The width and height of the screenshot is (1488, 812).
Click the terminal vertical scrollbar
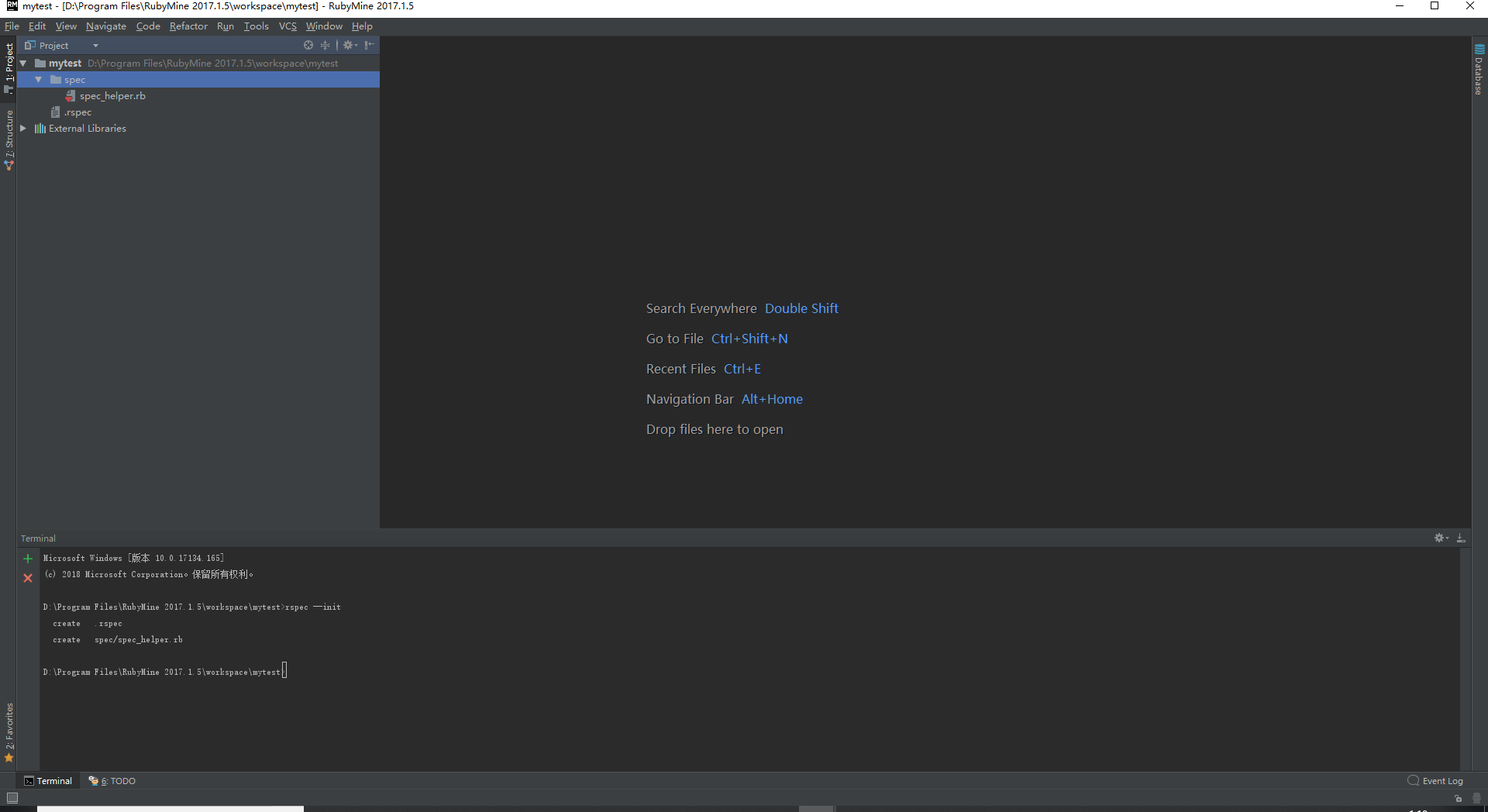[x=1465, y=659]
